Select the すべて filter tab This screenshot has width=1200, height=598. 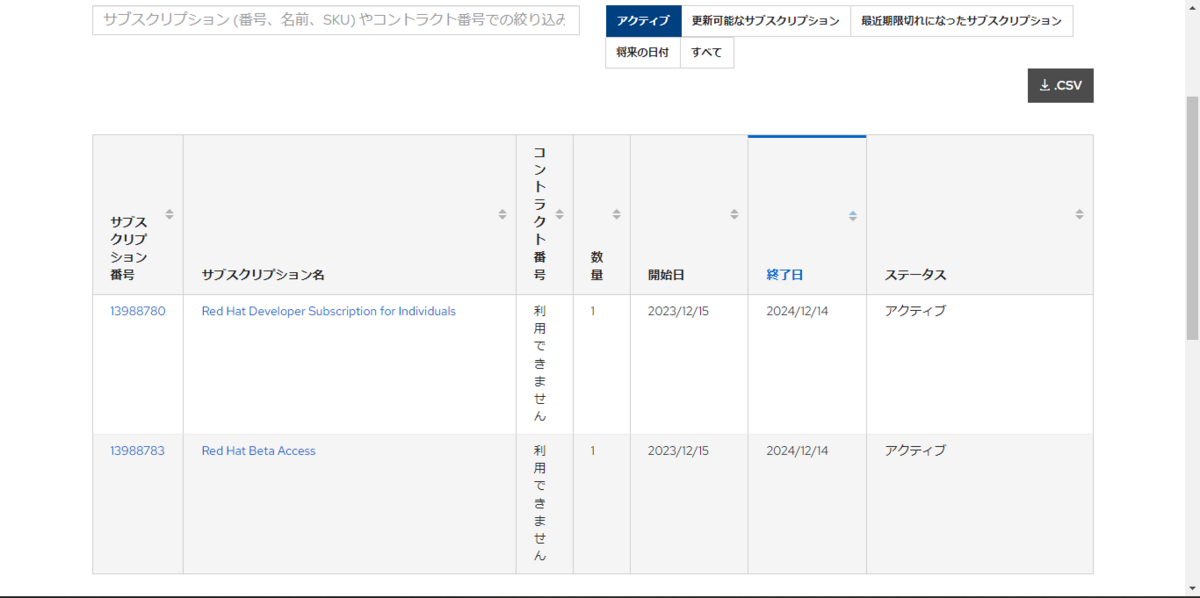[706, 53]
